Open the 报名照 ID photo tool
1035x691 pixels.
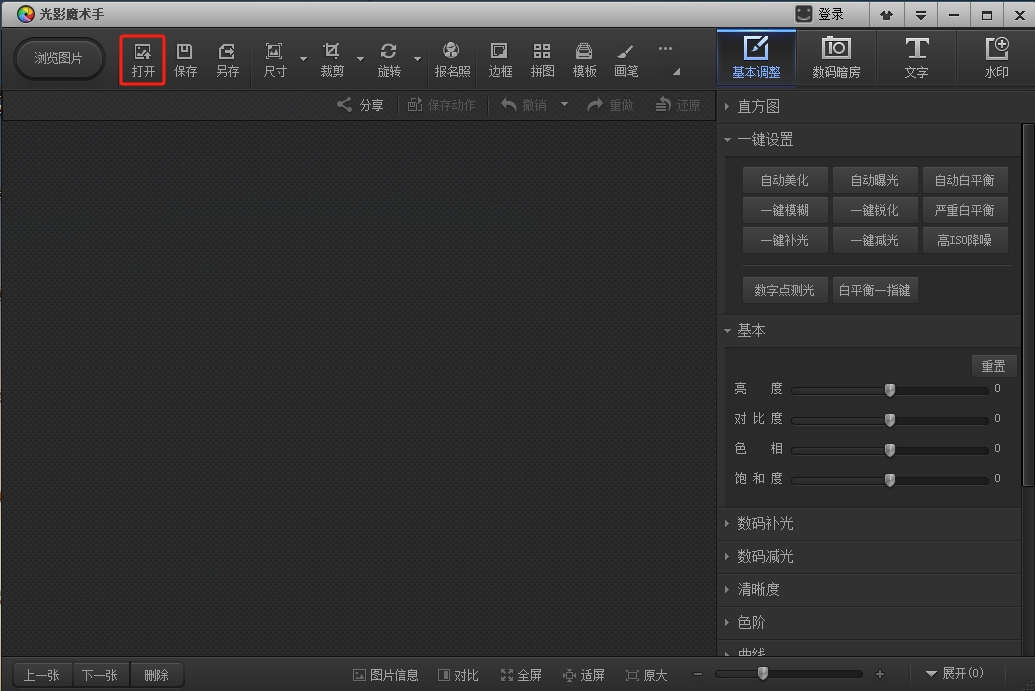pyautogui.click(x=452, y=60)
